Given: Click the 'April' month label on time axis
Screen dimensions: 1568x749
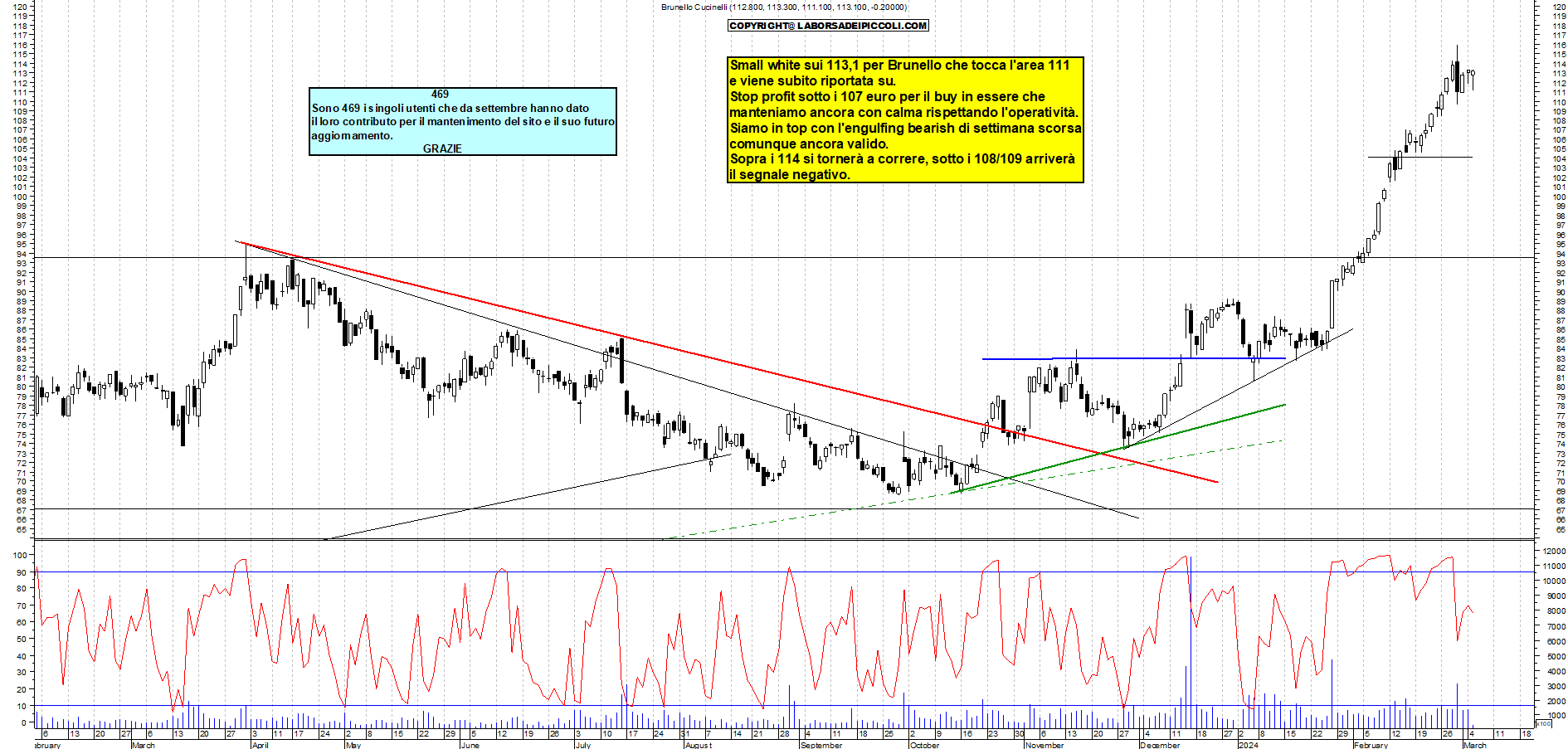Looking at the screenshot, I should click(260, 745).
